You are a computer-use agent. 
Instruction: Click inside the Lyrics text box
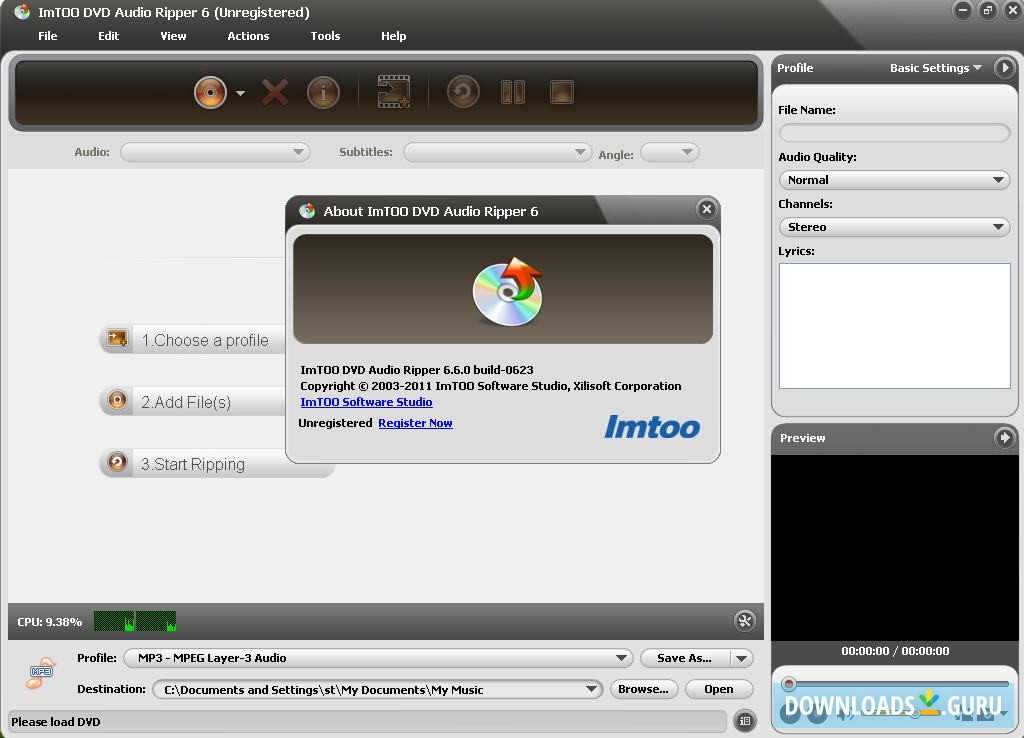tap(893, 325)
